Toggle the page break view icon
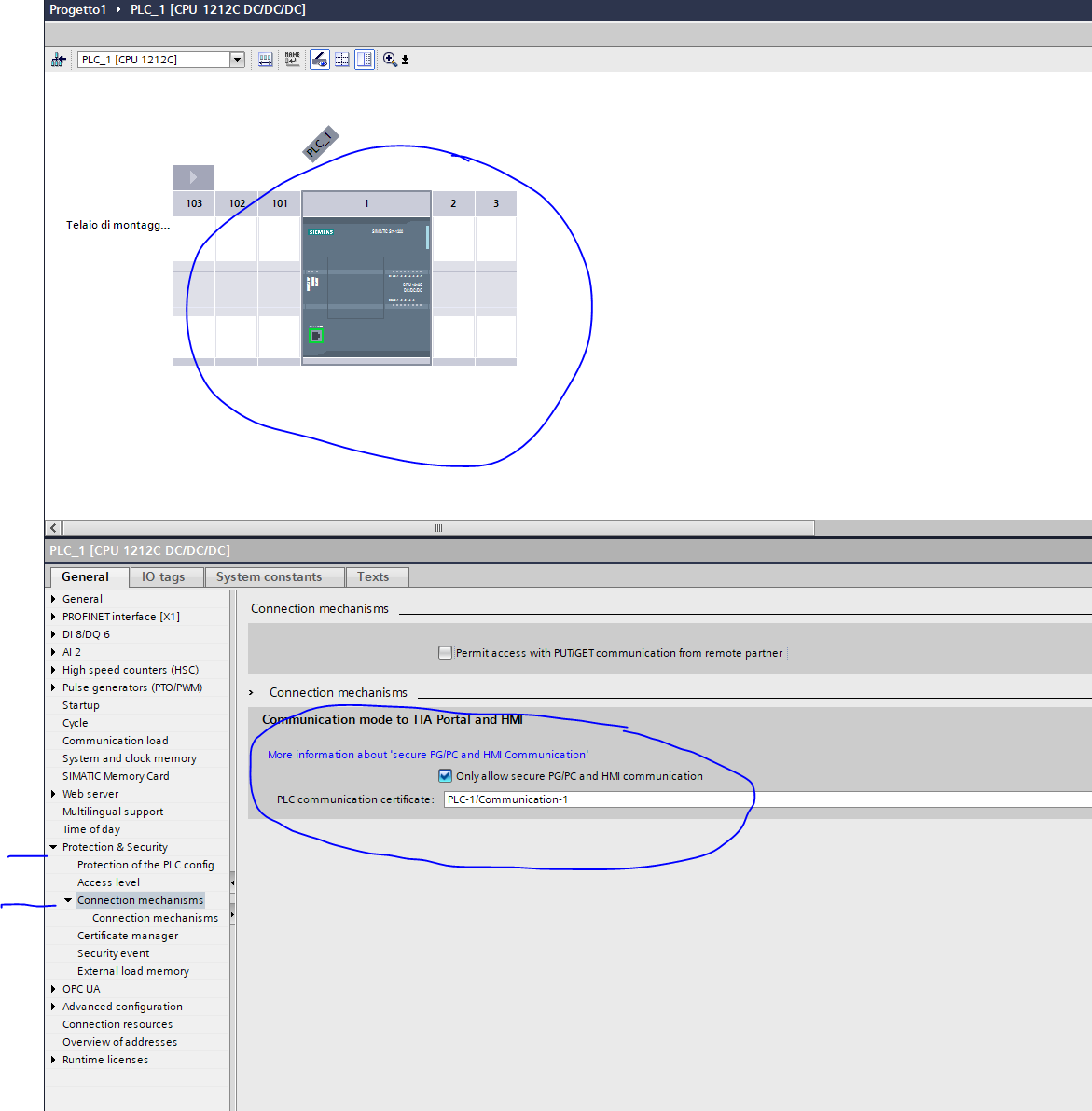The width and height of the screenshot is (1092, 1111). pyautogui.click(x=365, y=60)
